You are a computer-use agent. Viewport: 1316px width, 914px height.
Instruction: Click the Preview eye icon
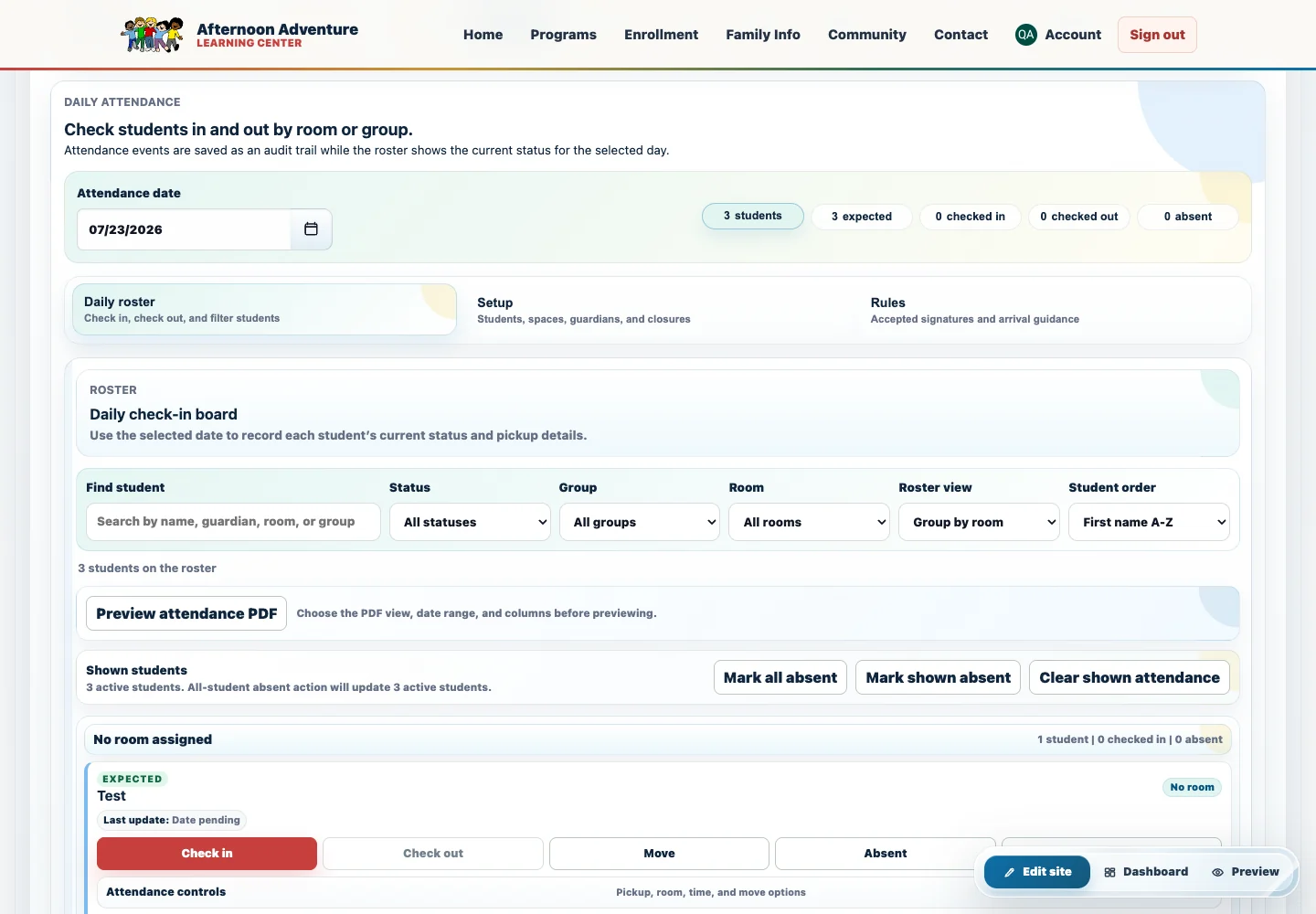[x=1217, y=873]
